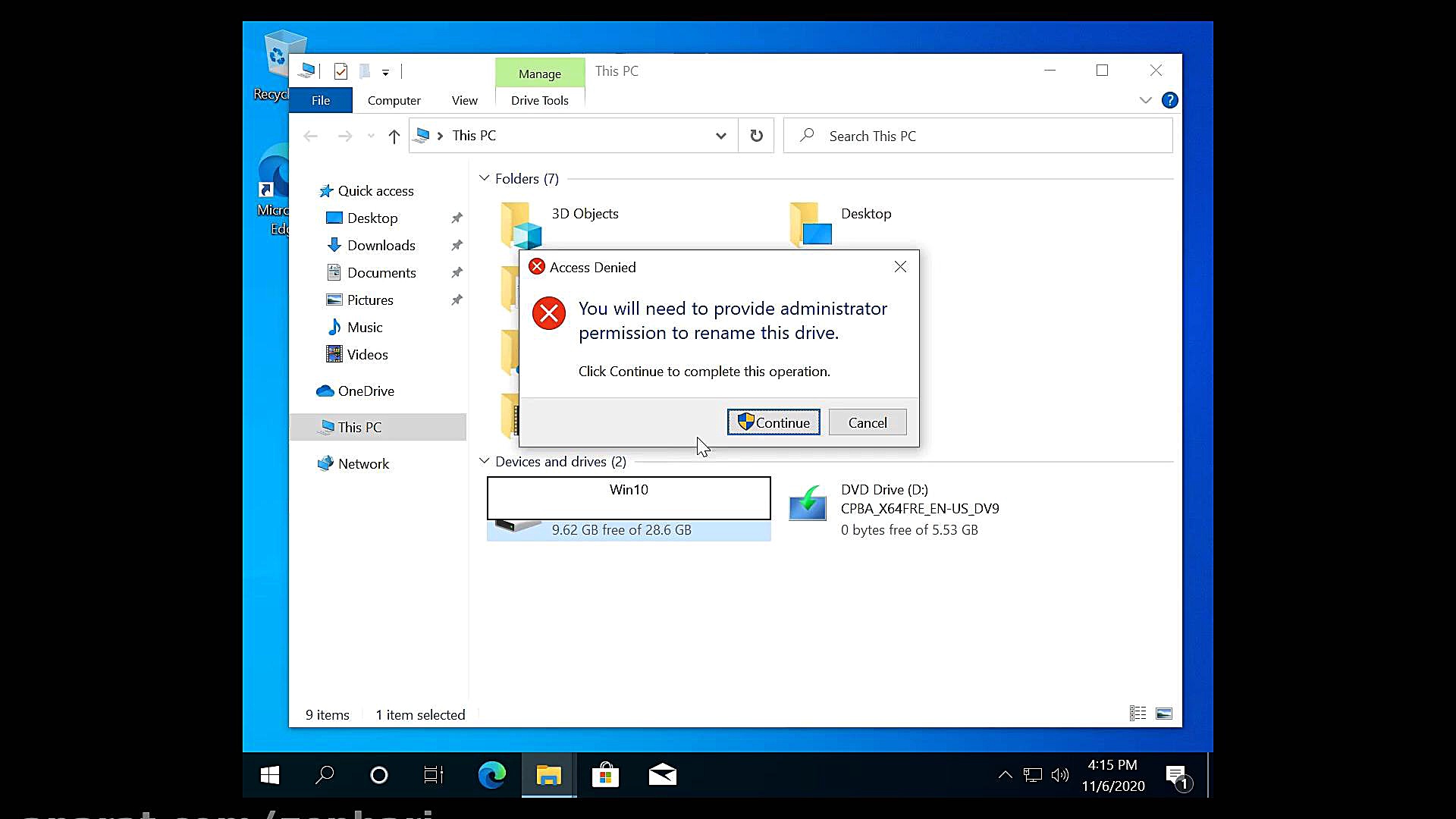Click the Continue button with shield
This screenshot has height=819, width=1456.
773,422
